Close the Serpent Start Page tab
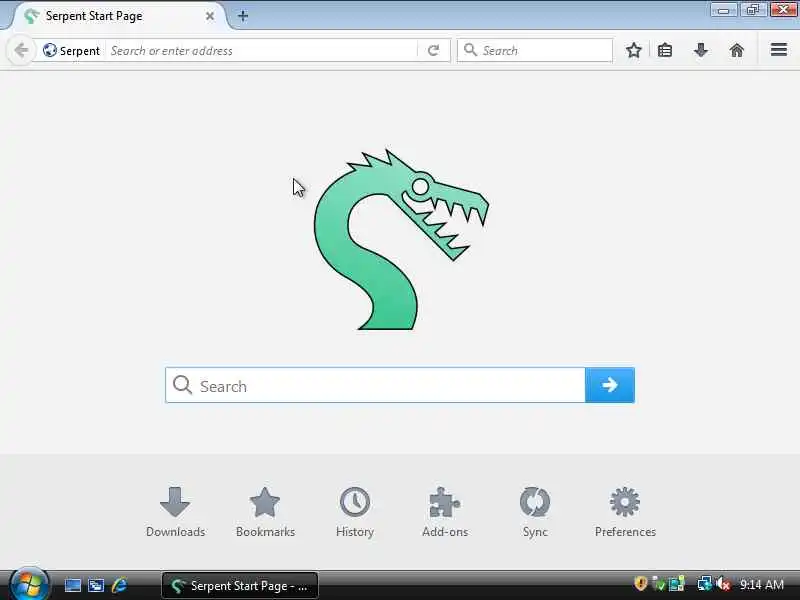This screenshot has width=800, height=600. tap(210, 16)
